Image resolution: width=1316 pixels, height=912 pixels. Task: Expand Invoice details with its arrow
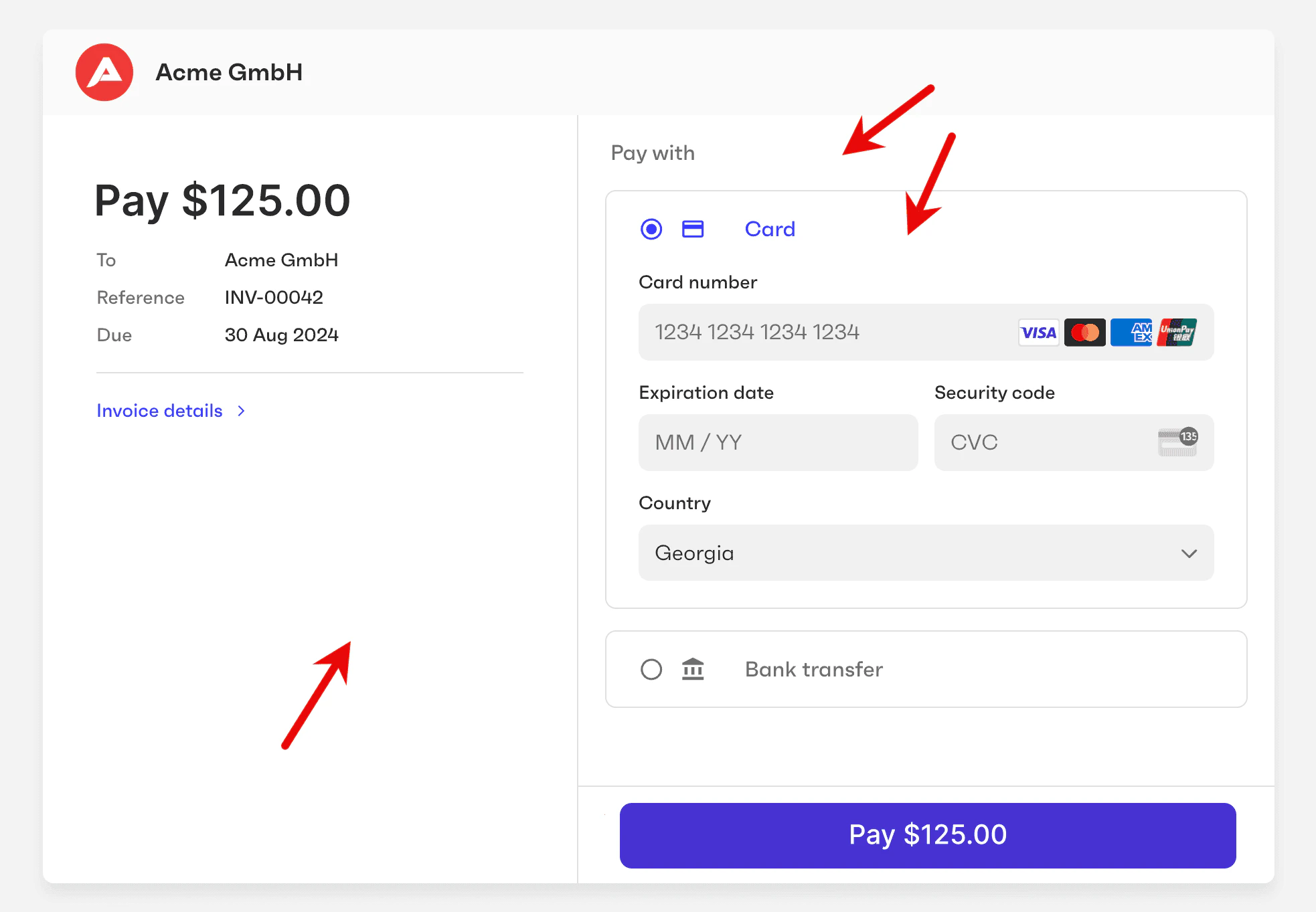241,410
